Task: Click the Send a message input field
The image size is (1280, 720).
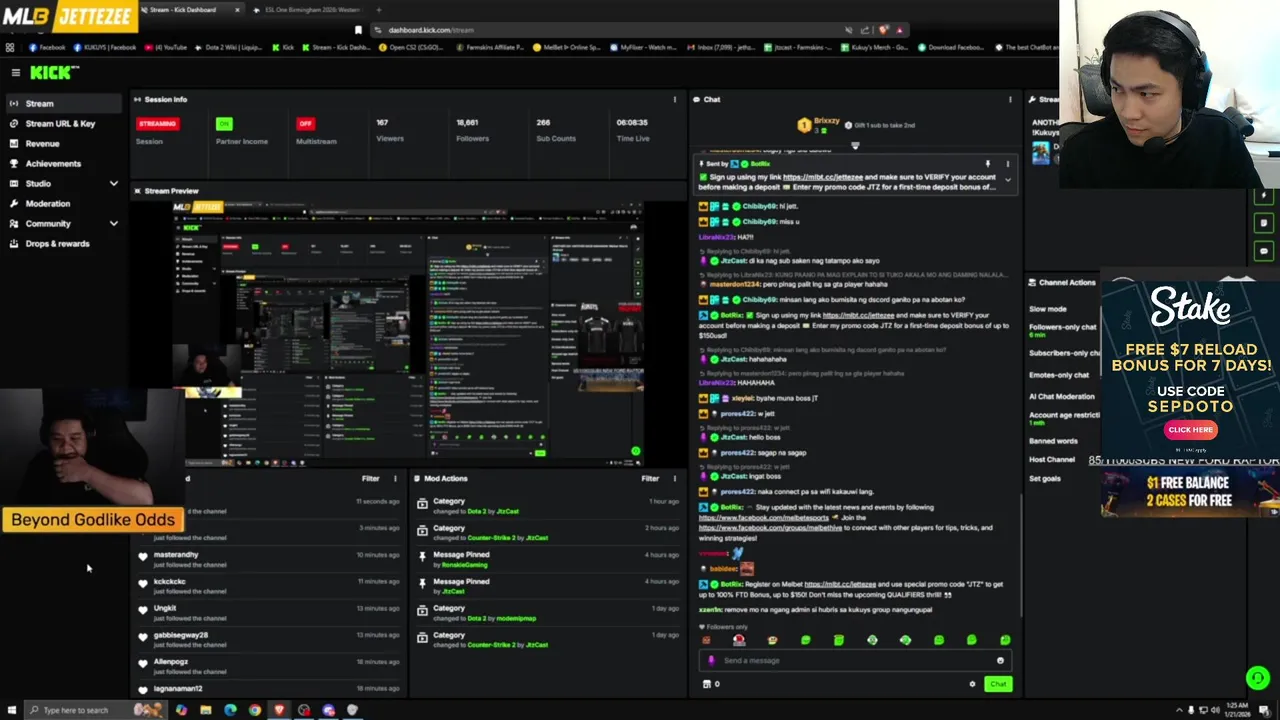Action: click(x=855, y=660)
